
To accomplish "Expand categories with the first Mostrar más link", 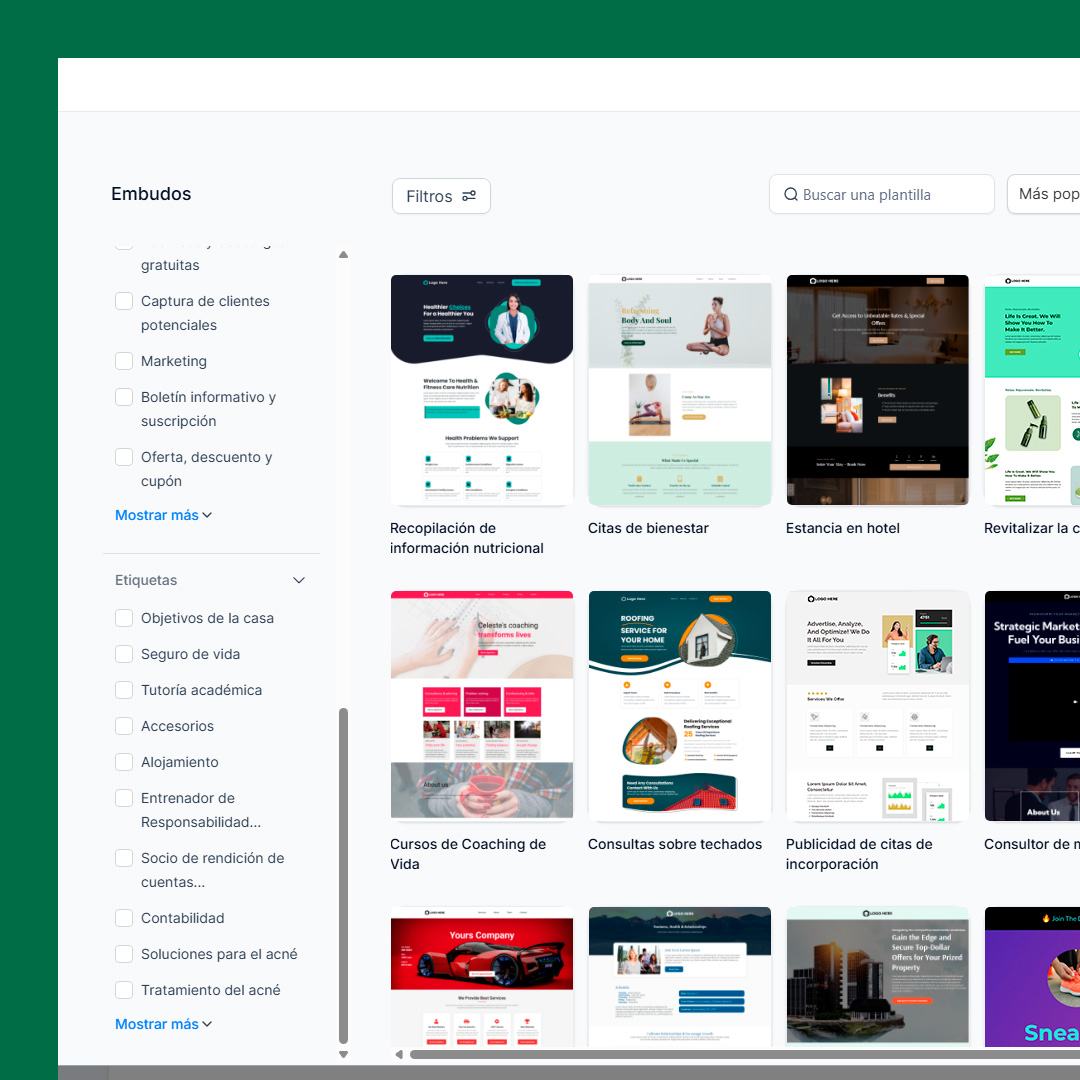I will (163, 515).
